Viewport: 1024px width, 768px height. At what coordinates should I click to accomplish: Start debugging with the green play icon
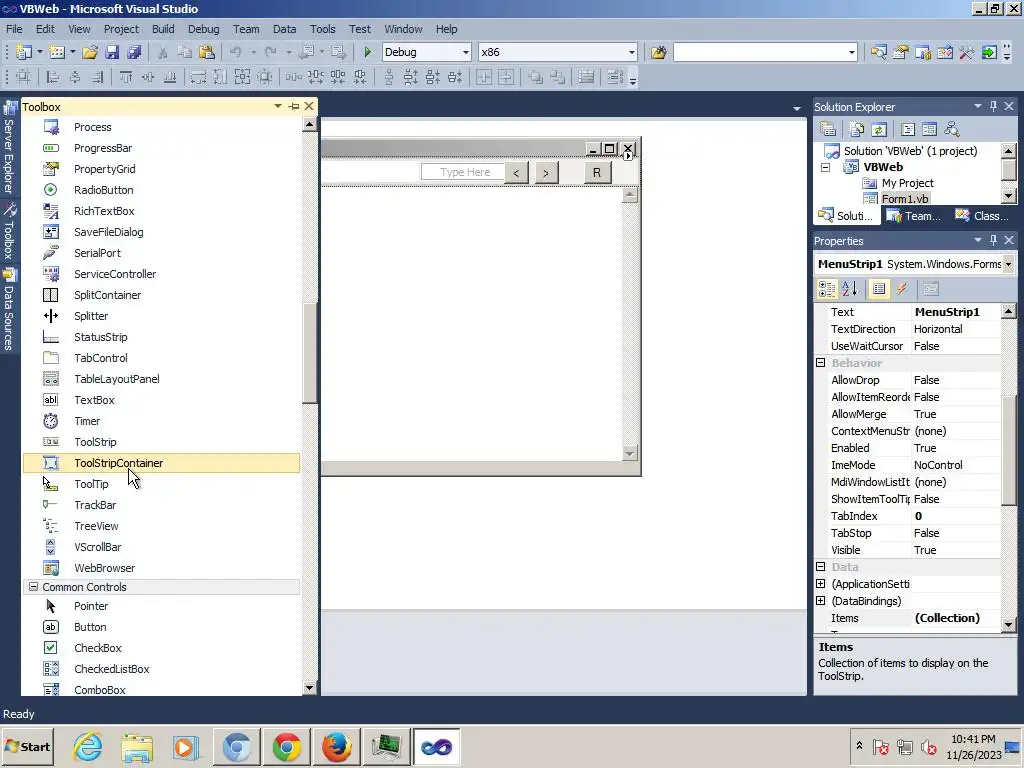click(367, 52)
